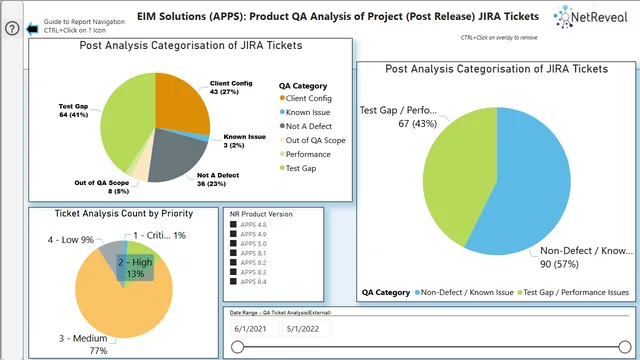Click the black back arrow icon
The image size is (640, 360).
[32, 29]
